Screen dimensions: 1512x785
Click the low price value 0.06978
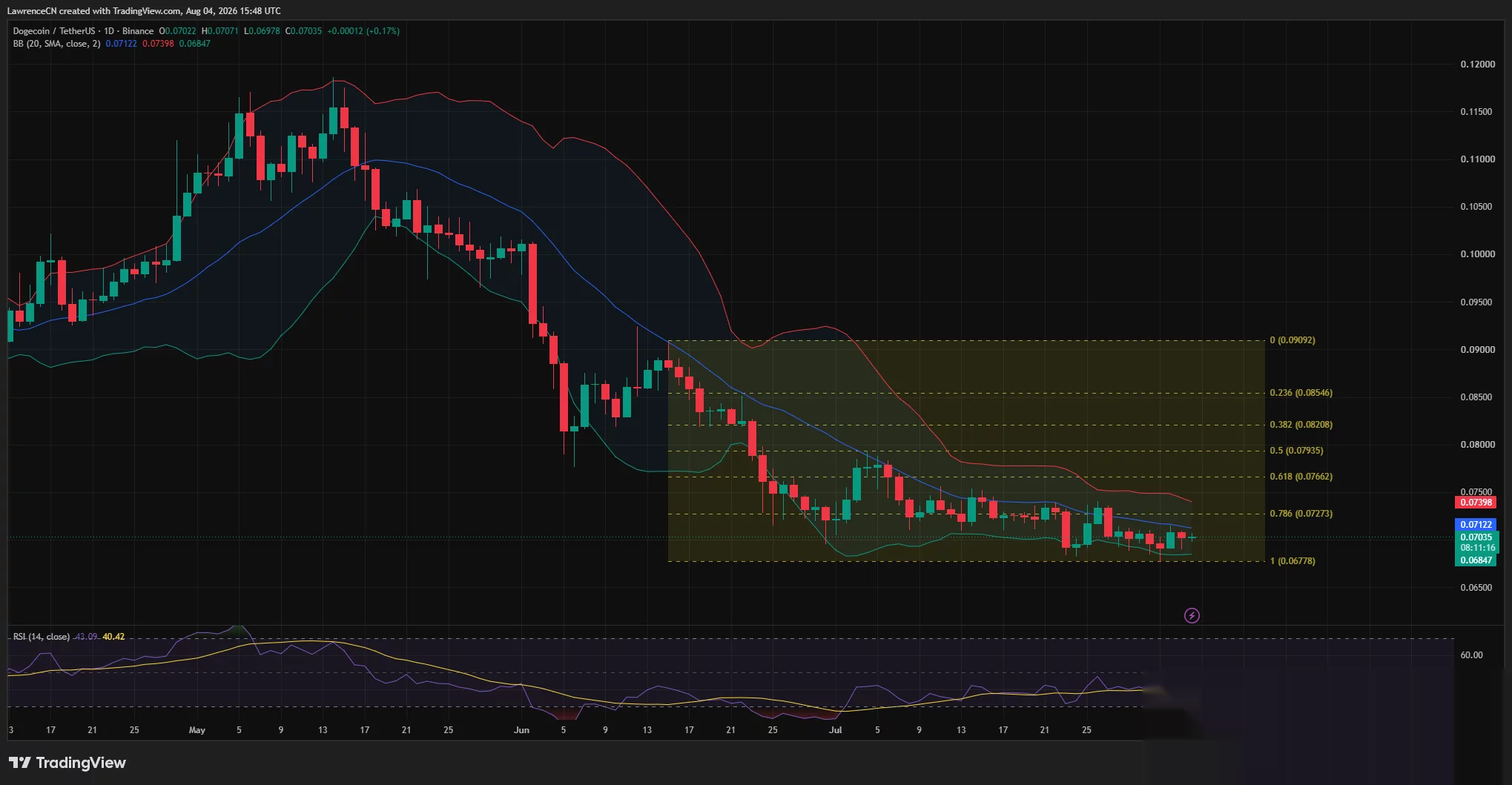(264, 31)
